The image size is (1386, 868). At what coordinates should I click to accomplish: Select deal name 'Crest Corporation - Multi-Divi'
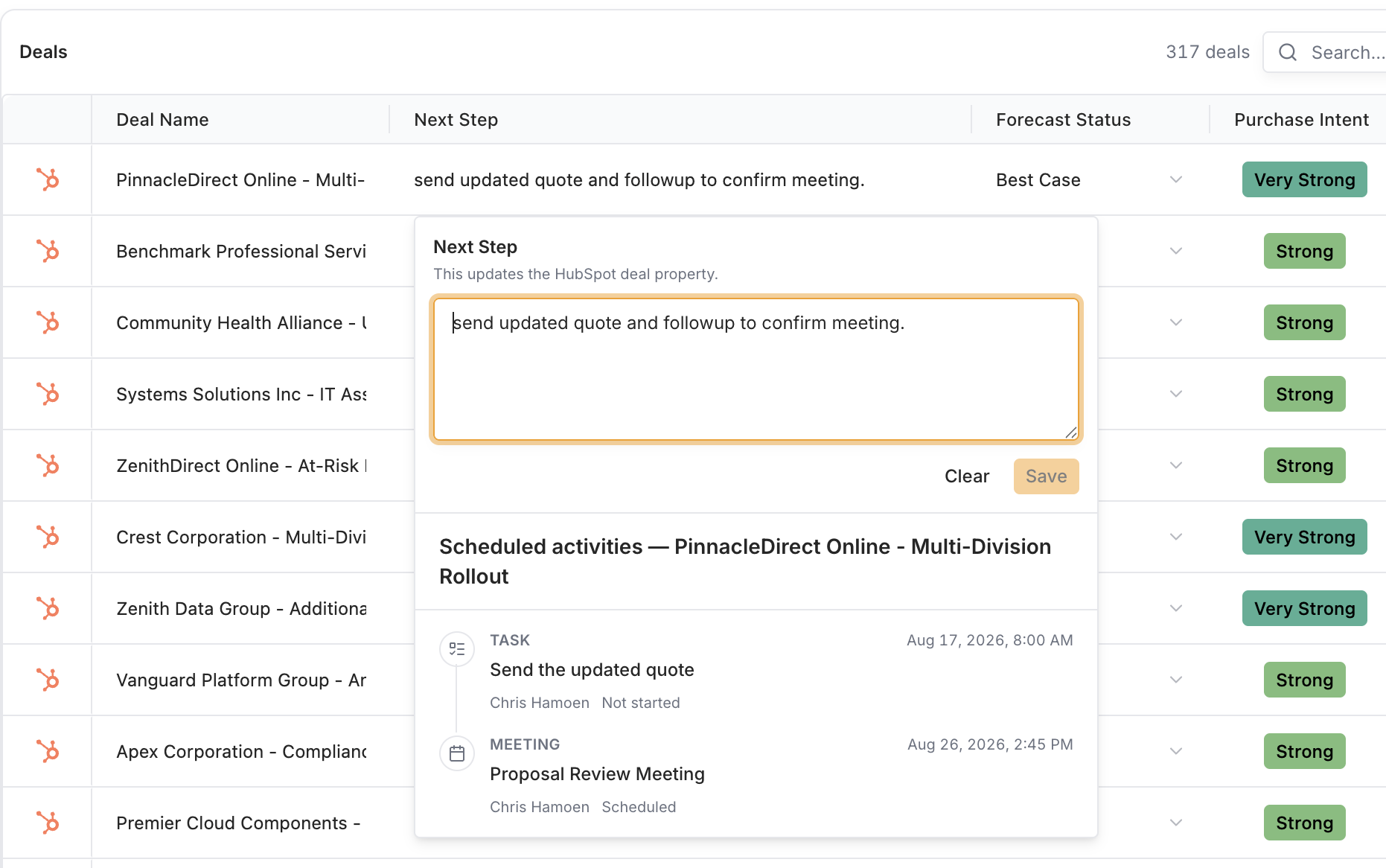tap(241, 537)
